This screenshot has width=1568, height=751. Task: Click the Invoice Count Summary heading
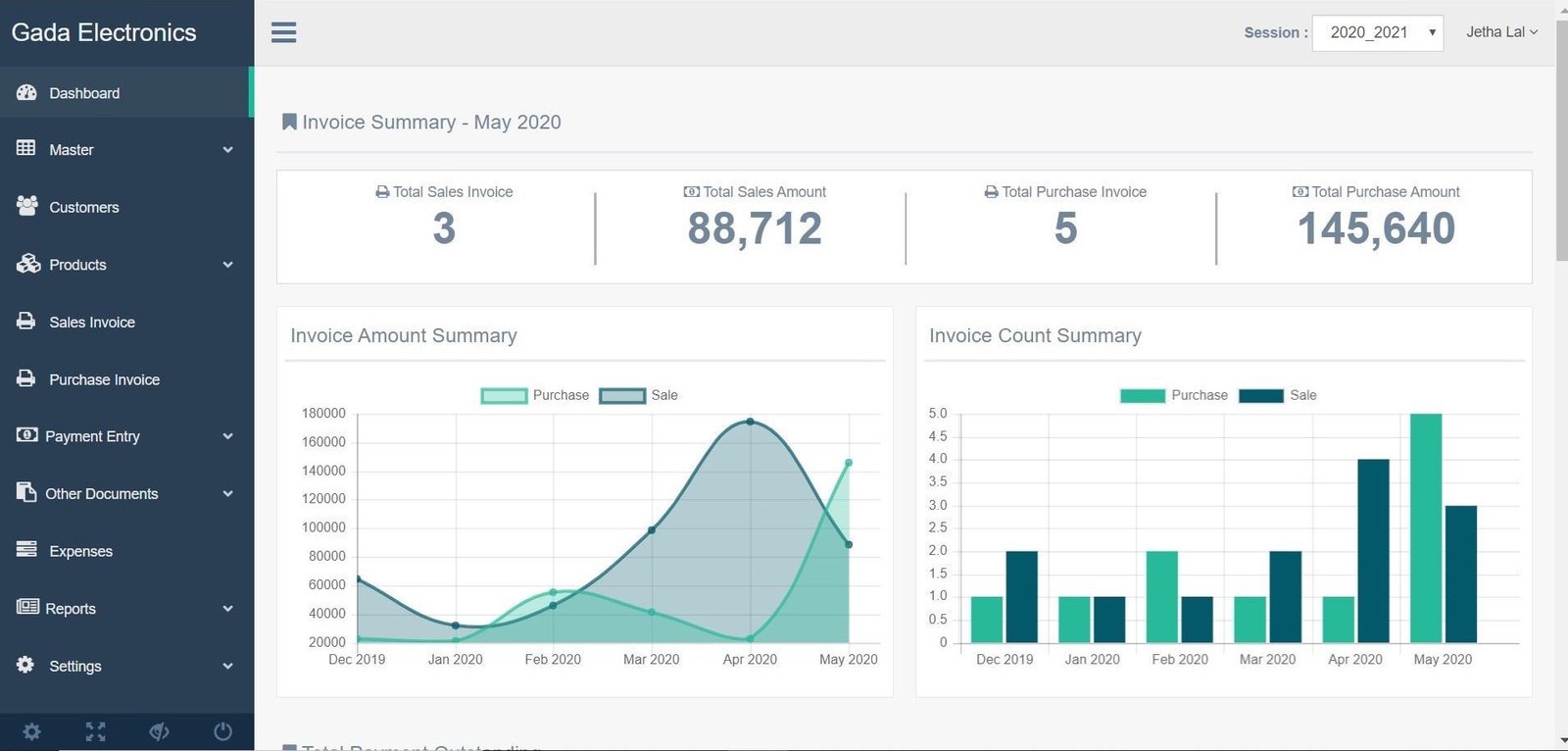pyautogui.click(x=1035, y=335)
